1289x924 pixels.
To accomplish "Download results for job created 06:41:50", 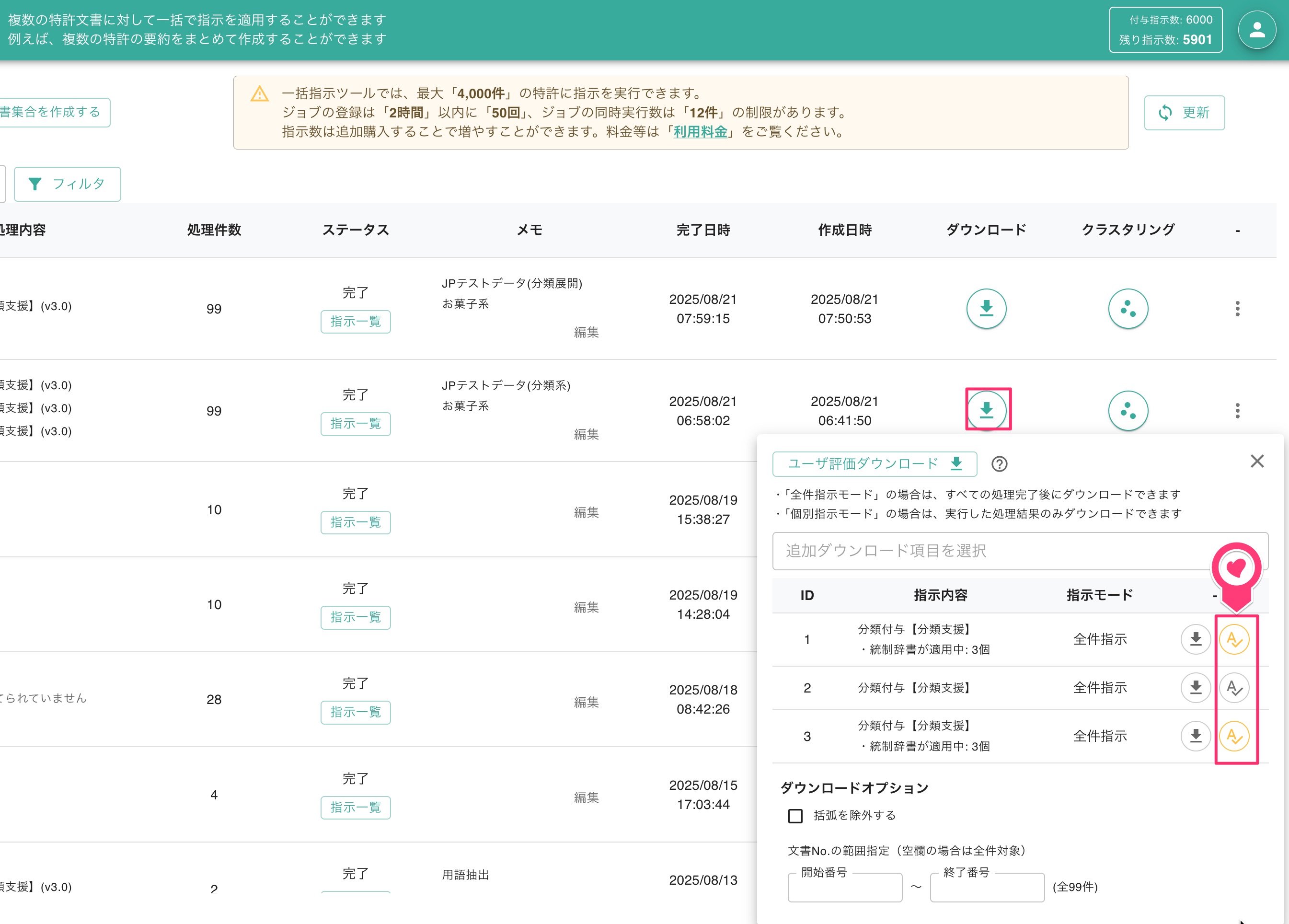I will (986, 410).
